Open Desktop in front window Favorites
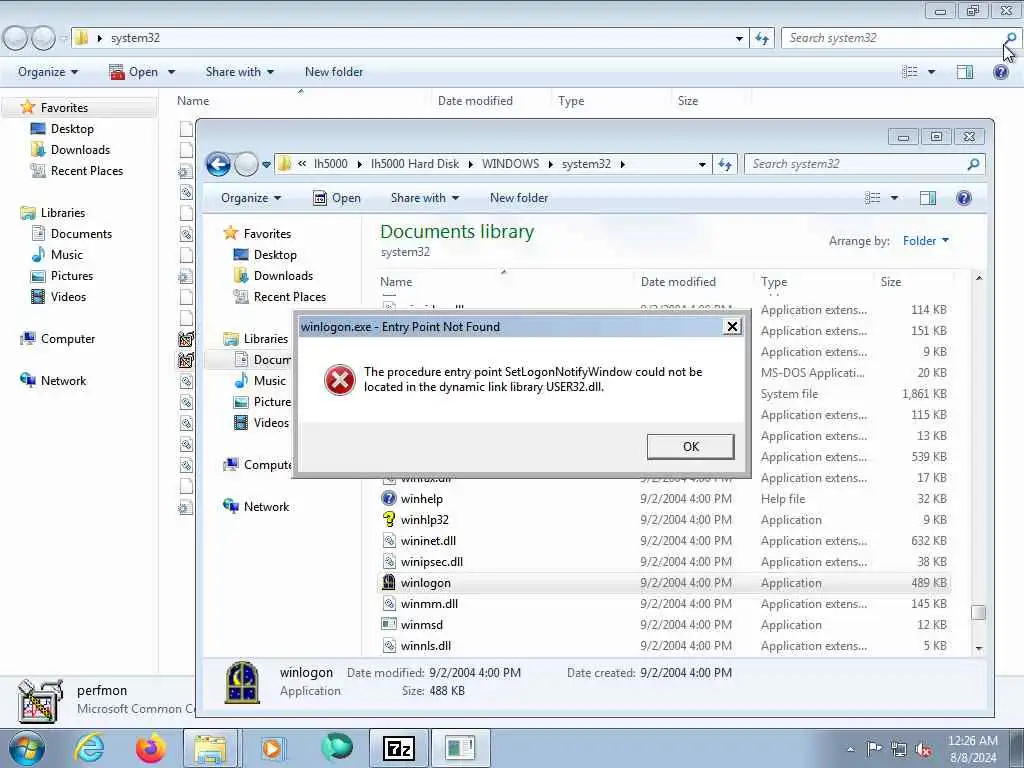The width and height of the screenshot is (1024, 768). tap(275, 255)
